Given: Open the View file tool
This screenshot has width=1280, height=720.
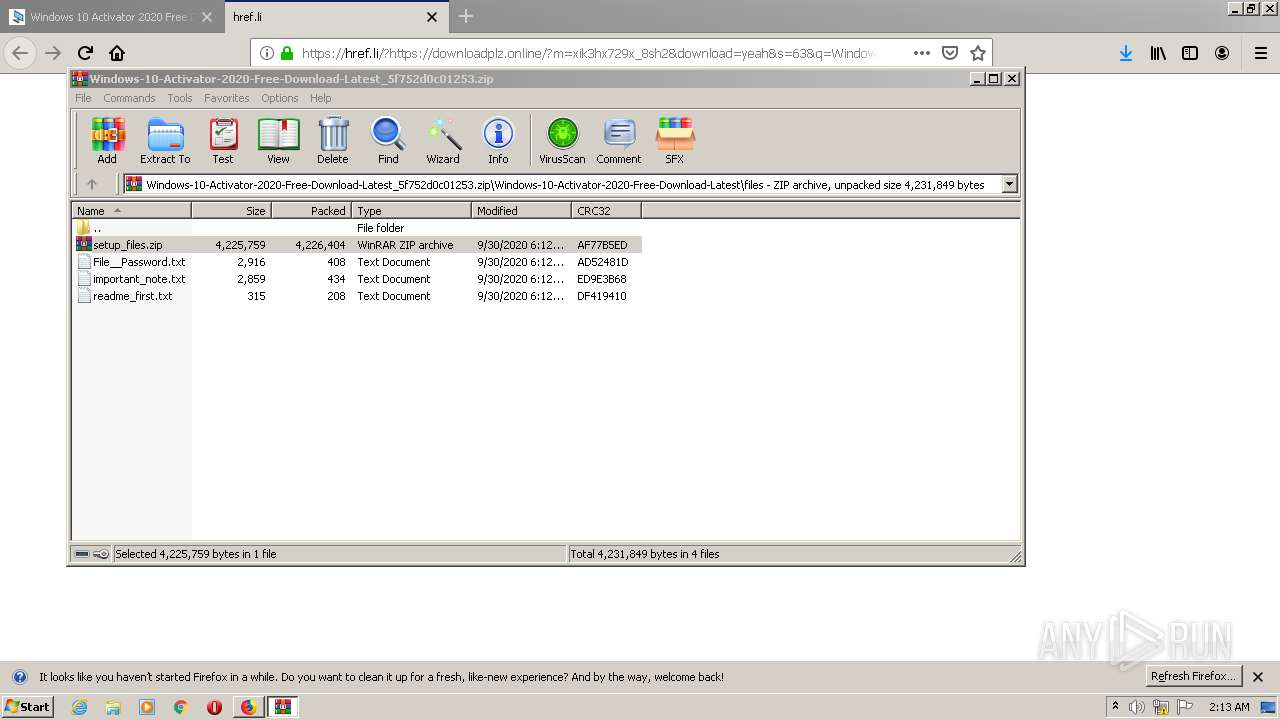Looking at the screenshot, I should (278, 141).
